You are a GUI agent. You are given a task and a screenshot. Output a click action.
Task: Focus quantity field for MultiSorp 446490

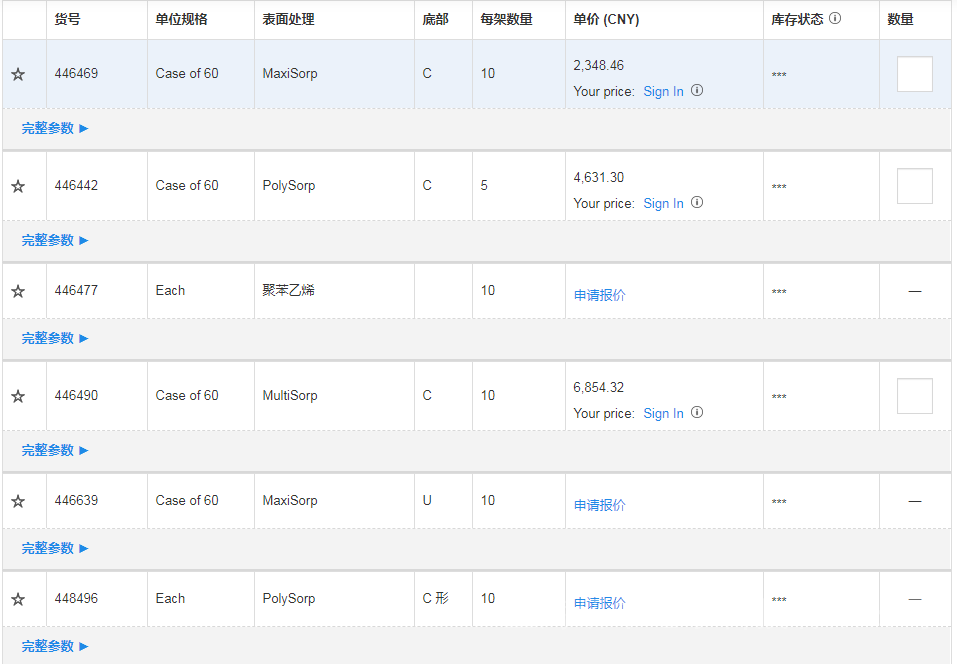coord(914,396)
